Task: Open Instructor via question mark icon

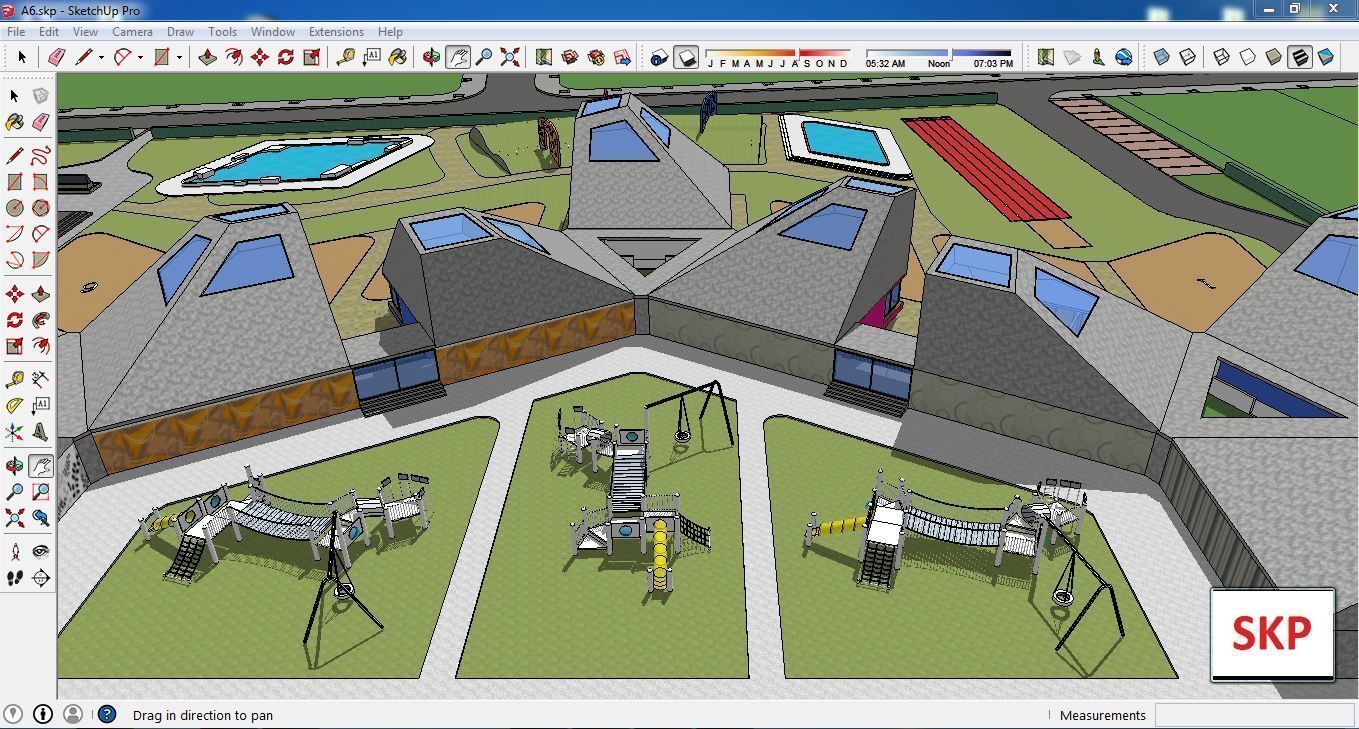Action: click(x=107, y=714)
